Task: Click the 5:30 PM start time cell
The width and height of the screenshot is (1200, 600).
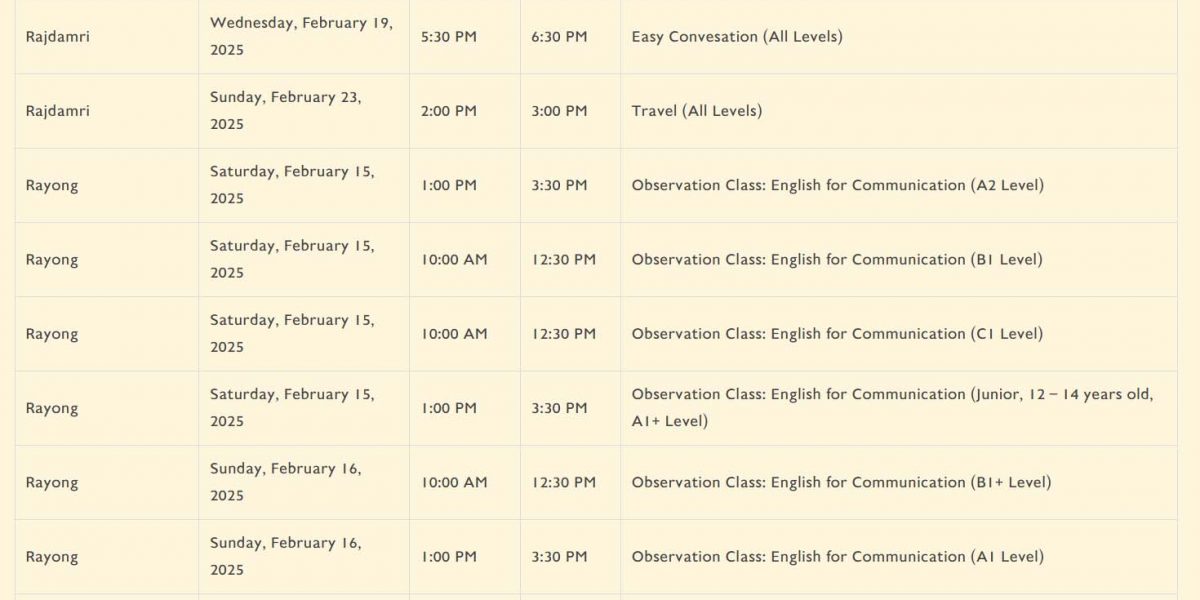Action: (449, 37)
